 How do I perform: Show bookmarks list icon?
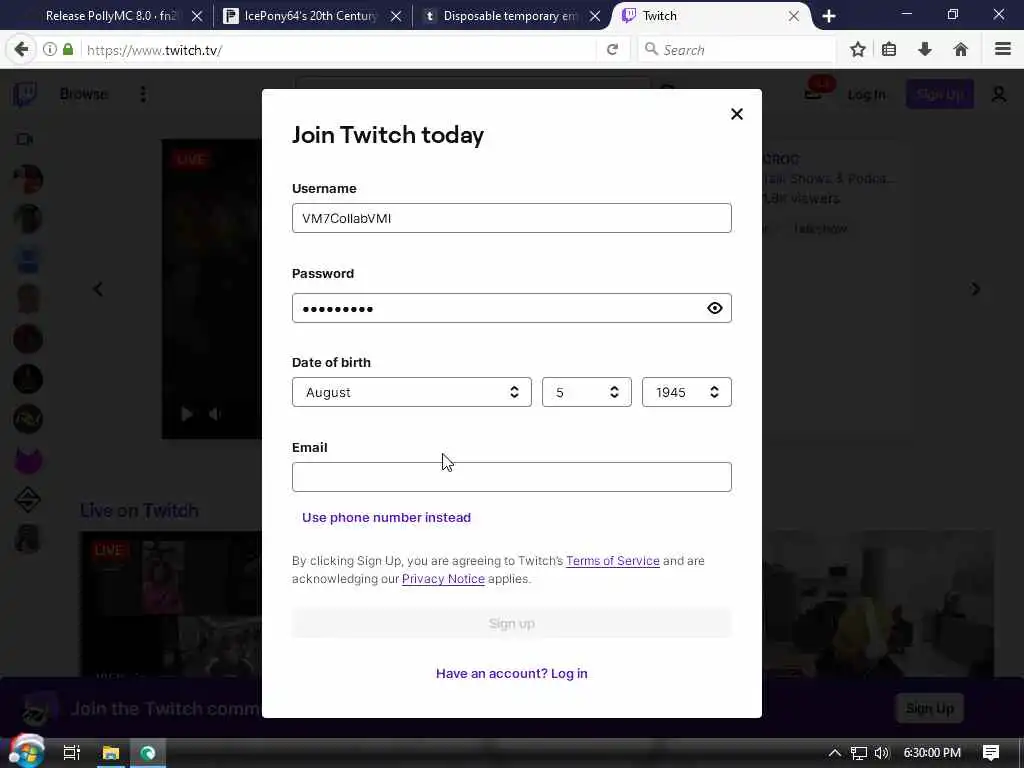coord(889,50)
